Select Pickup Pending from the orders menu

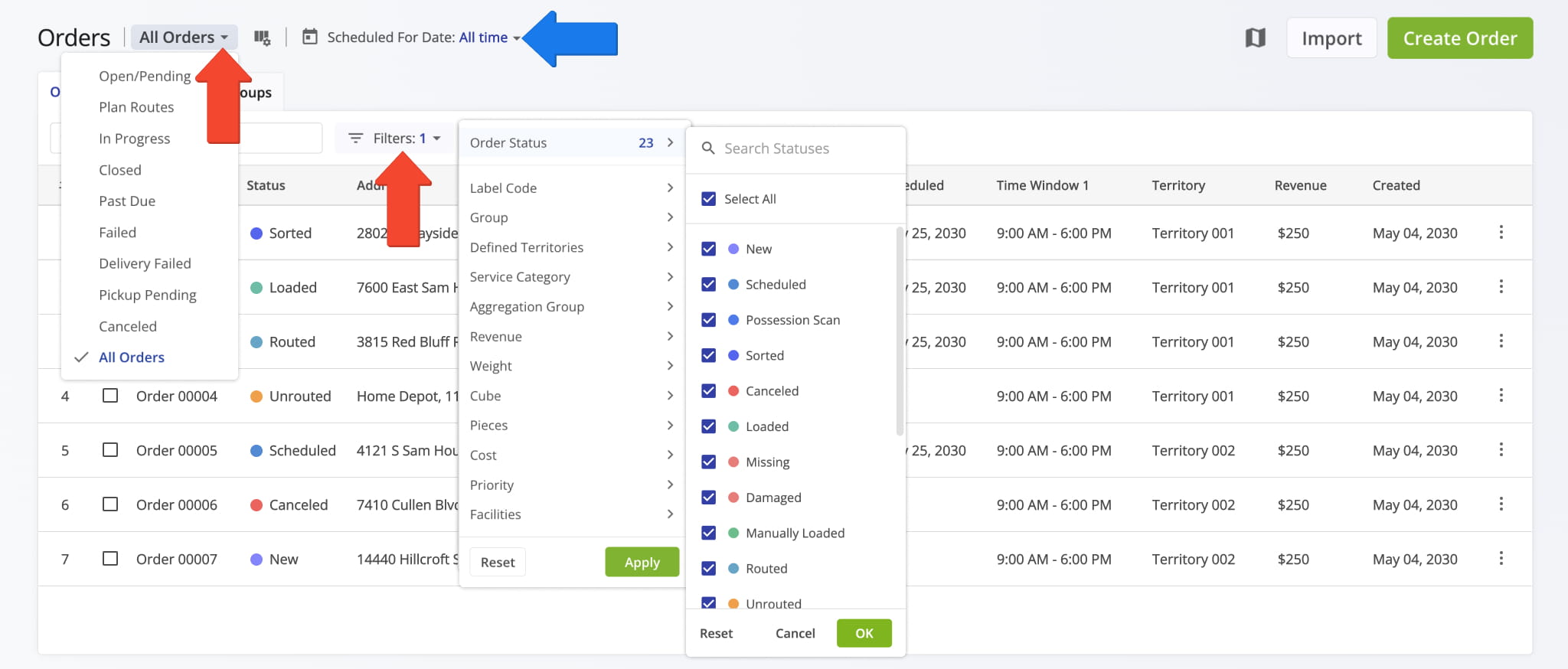[x=148, y=295]
